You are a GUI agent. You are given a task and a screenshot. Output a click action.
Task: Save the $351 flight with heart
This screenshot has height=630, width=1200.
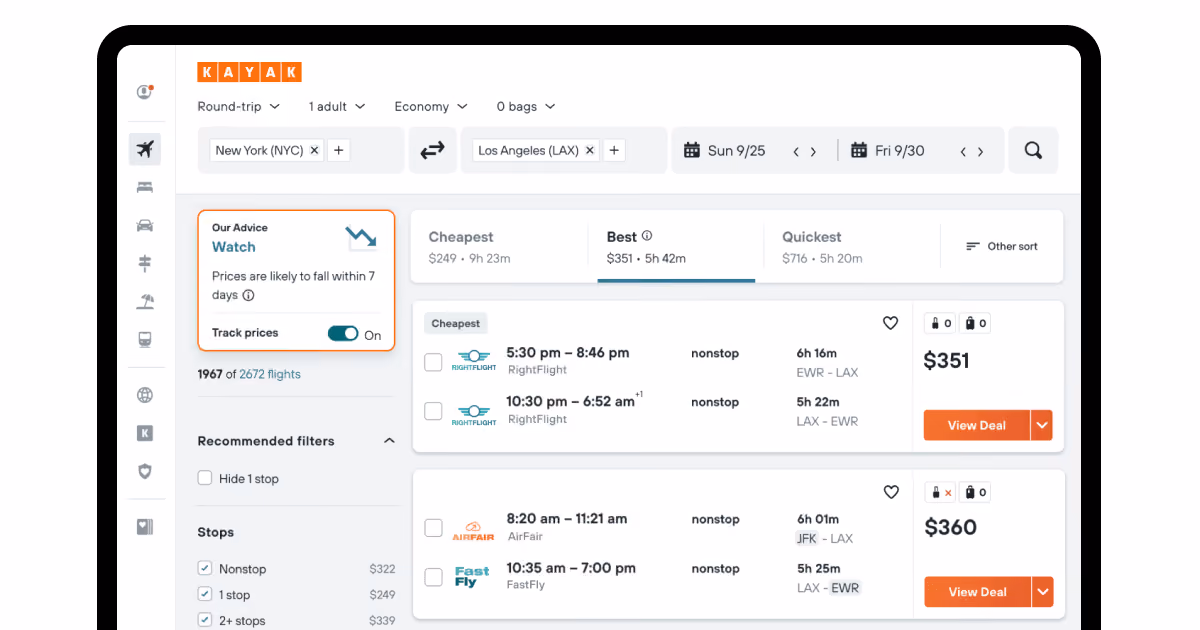[x=891, y=323]
